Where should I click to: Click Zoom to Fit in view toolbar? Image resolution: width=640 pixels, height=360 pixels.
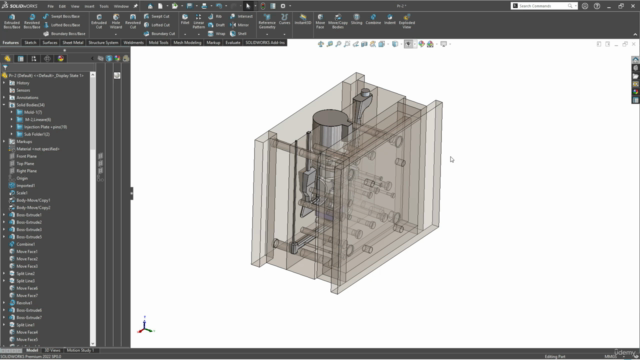click(321, 44)
